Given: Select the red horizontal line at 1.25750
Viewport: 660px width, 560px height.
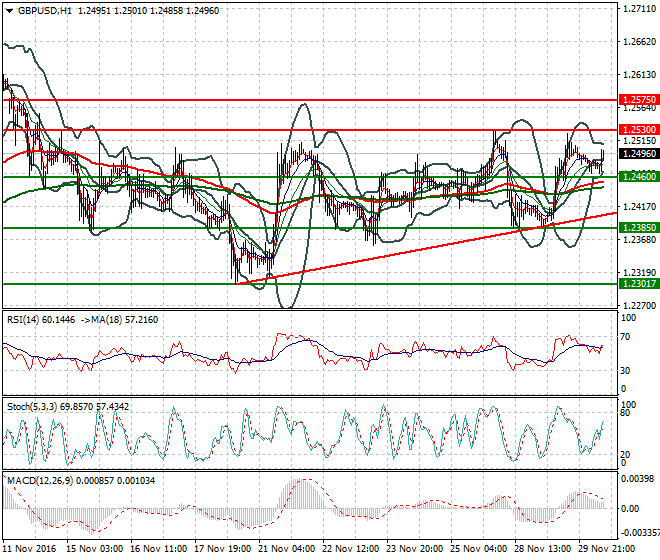Looking at the screenshot, I should pos(310,100).
